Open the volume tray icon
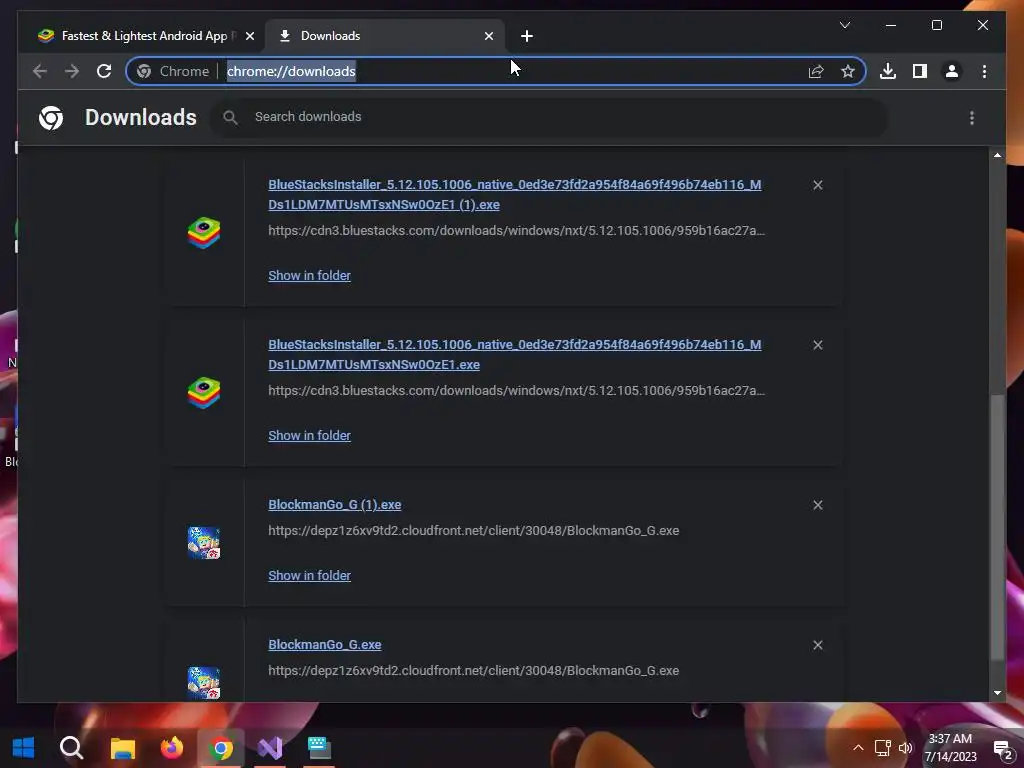This screenshot has height=768, width=1024. point(906,748)
